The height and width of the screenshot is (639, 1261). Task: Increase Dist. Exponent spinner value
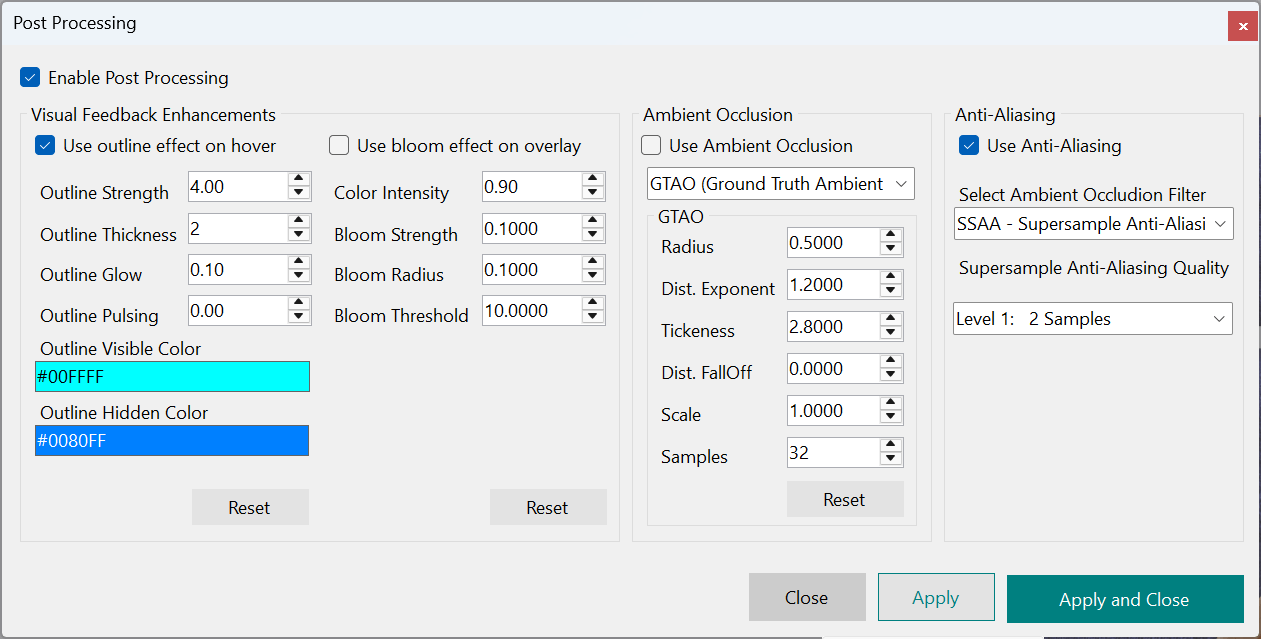(890, 278)
